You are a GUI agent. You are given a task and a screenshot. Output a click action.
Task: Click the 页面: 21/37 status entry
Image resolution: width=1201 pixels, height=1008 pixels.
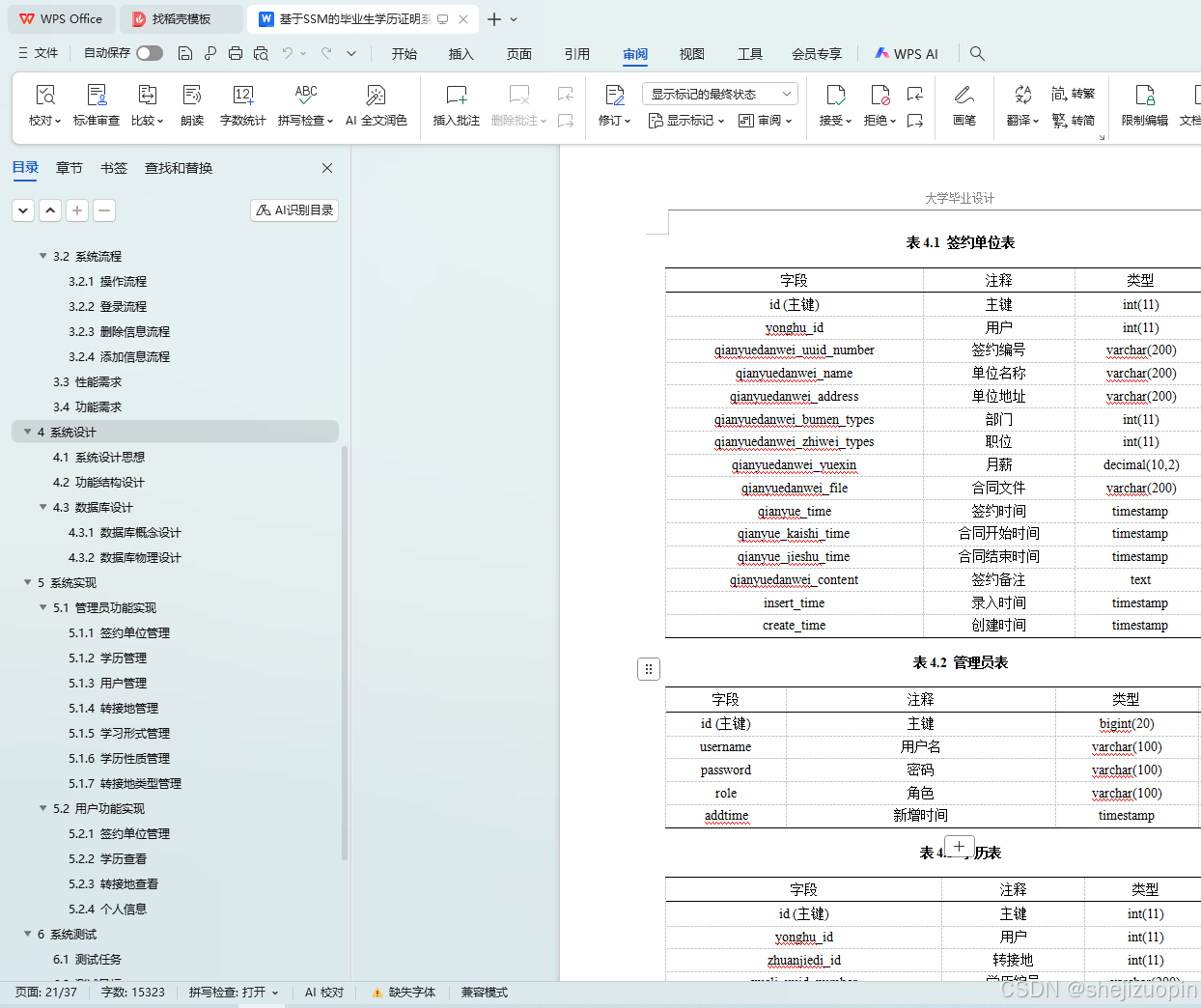(x=46, y=993)
